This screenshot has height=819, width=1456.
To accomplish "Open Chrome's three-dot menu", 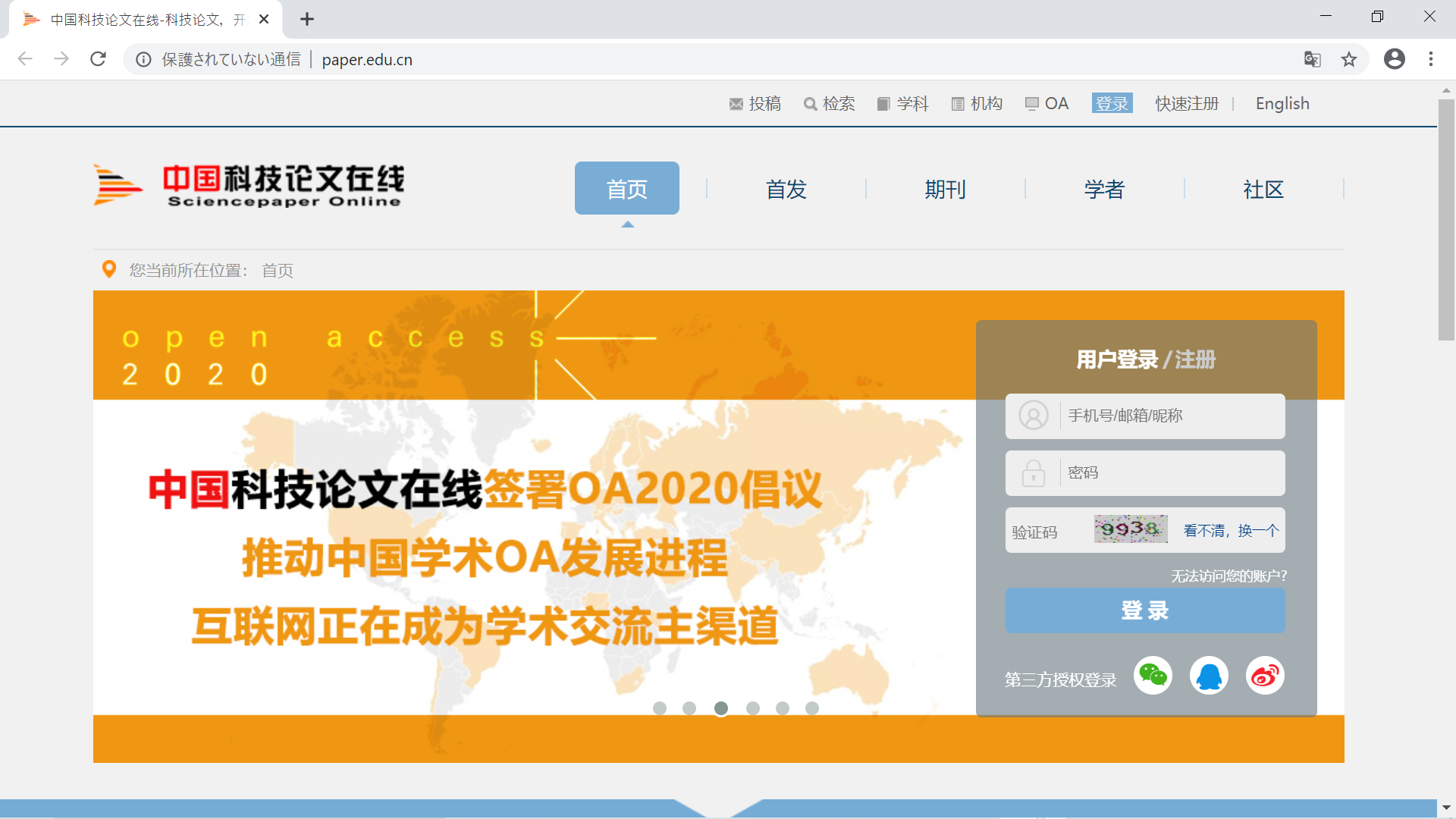I will [1431, 59].
